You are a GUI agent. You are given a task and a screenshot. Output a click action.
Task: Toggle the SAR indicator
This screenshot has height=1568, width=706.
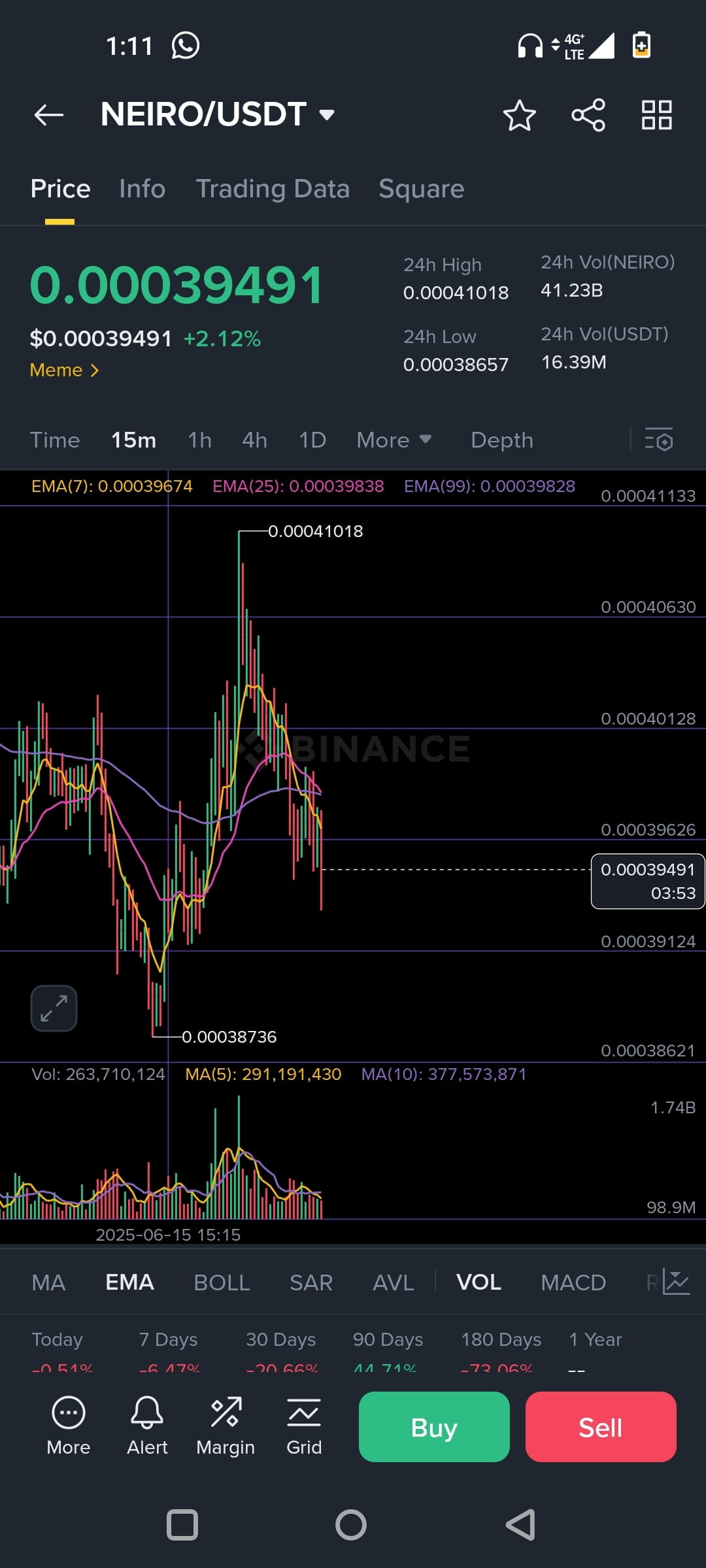tap(311, 1282)
